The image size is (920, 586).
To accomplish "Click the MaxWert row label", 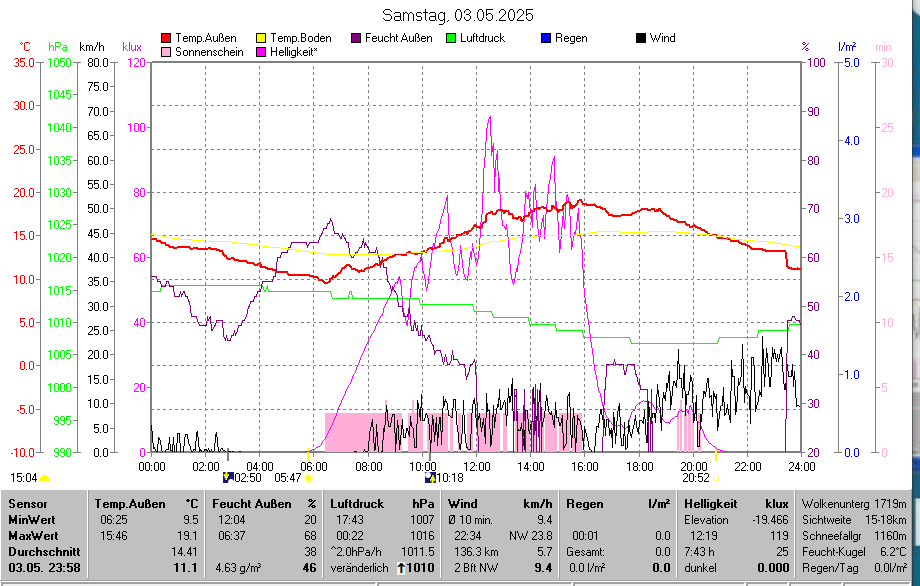I will tap(33, 536).
